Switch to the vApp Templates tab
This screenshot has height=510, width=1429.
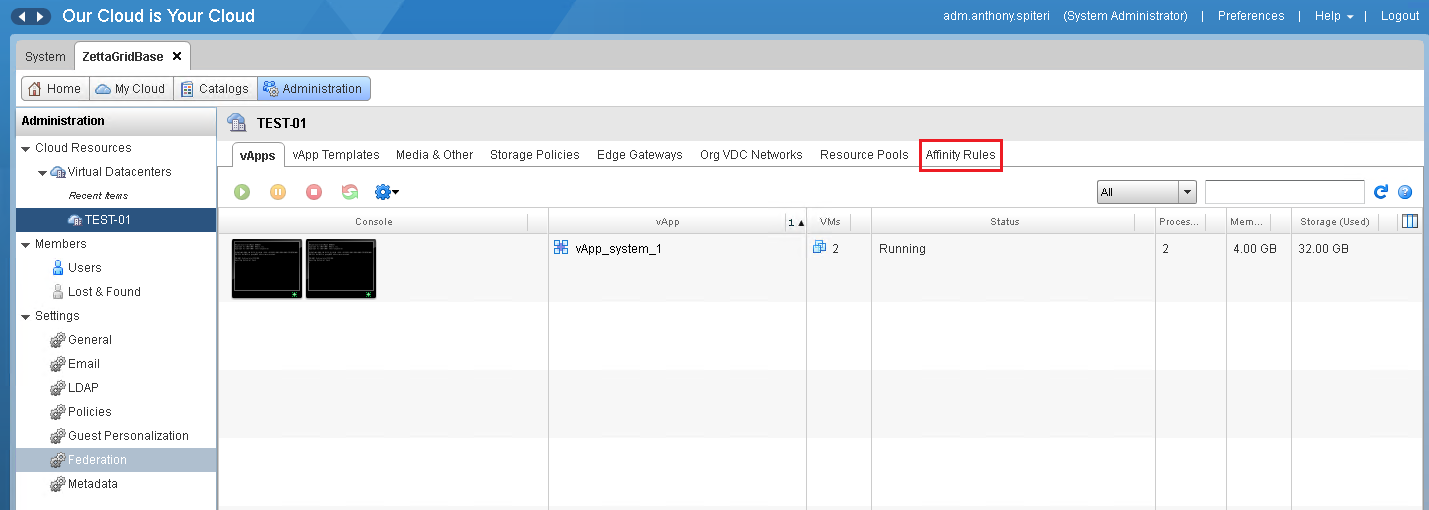click(336, 155)
